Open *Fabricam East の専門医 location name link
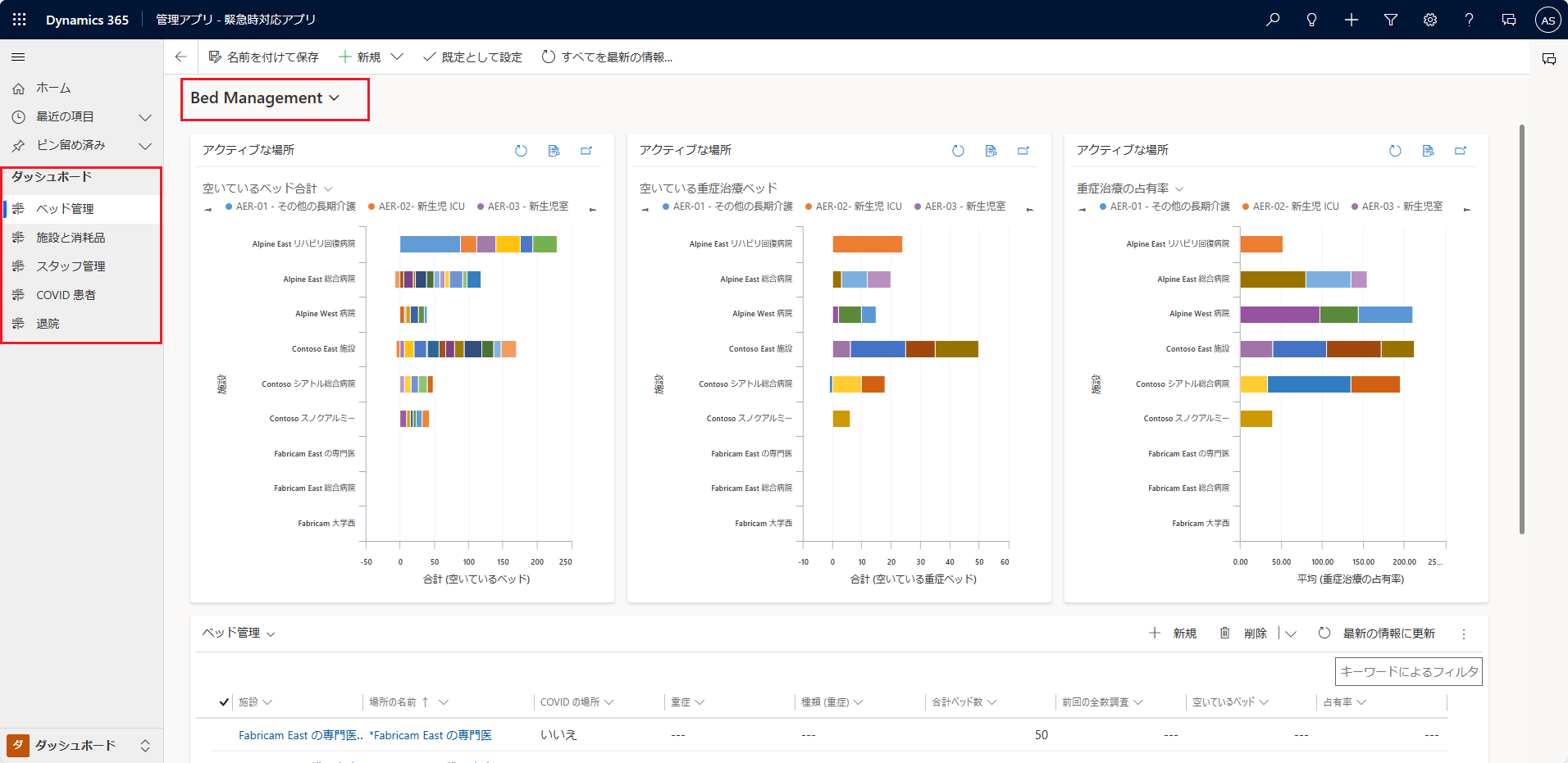The width and height of the screenshot is (1568, 763). pos(431,735)
